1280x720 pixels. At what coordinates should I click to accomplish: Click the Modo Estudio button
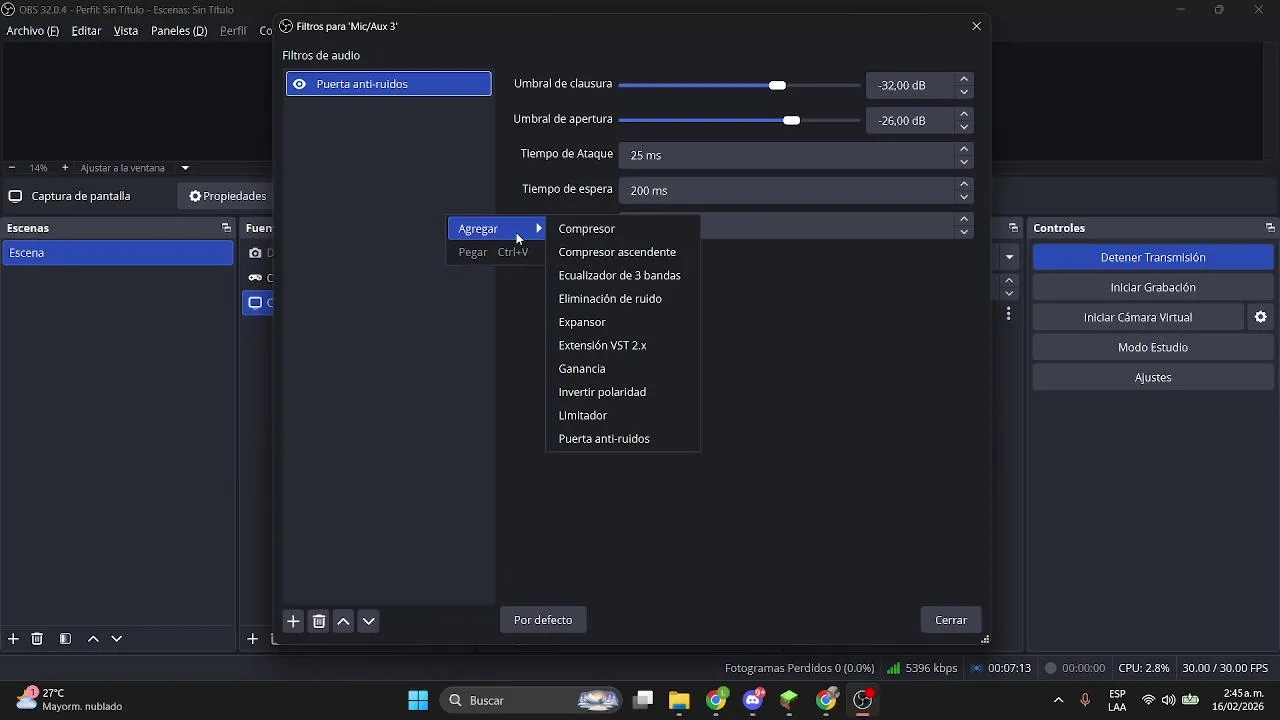(x=1153, y=347)
